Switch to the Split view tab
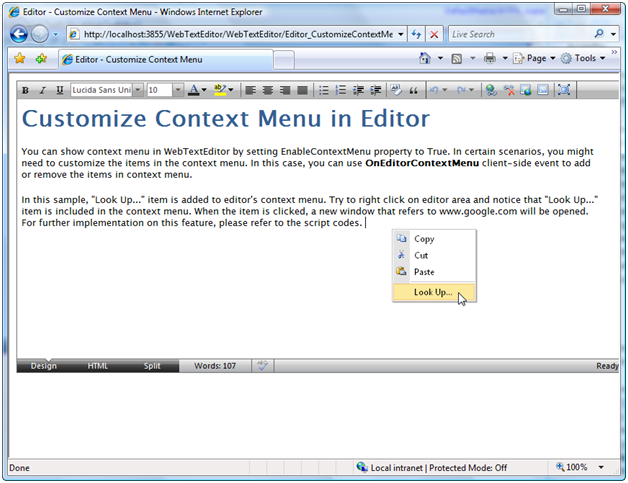Viewport: 628px width, 483px height. click(151, 366)
